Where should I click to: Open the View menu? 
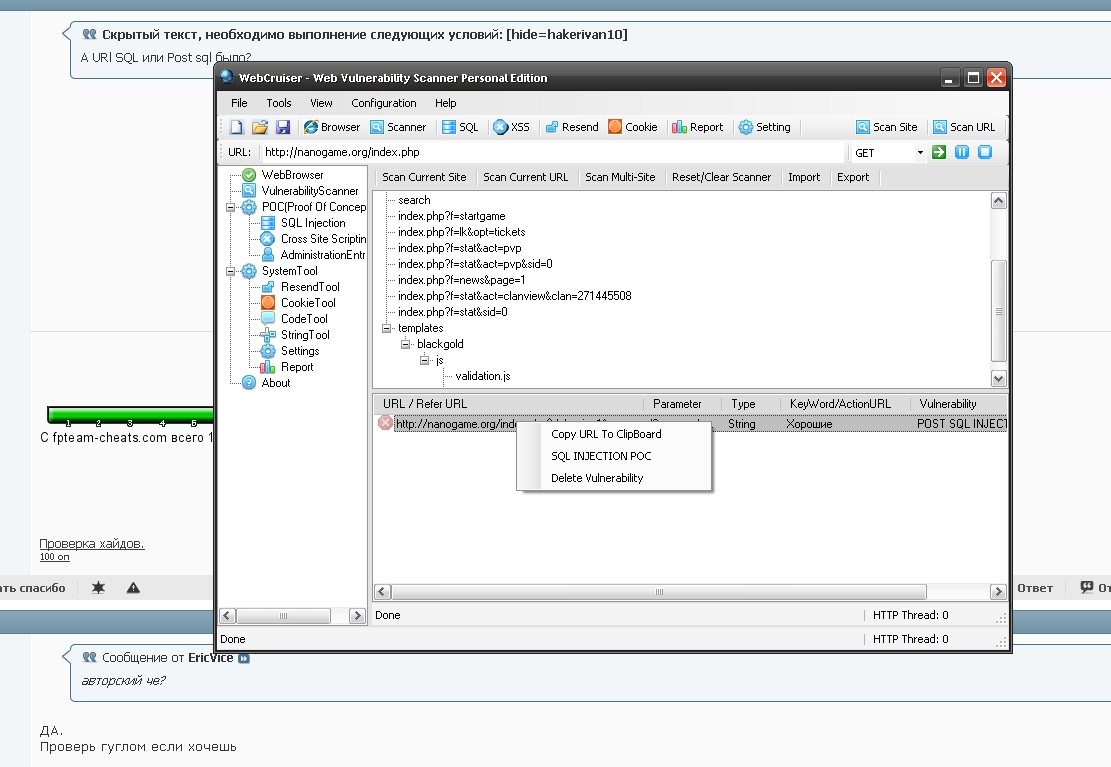tap(321, 103)
